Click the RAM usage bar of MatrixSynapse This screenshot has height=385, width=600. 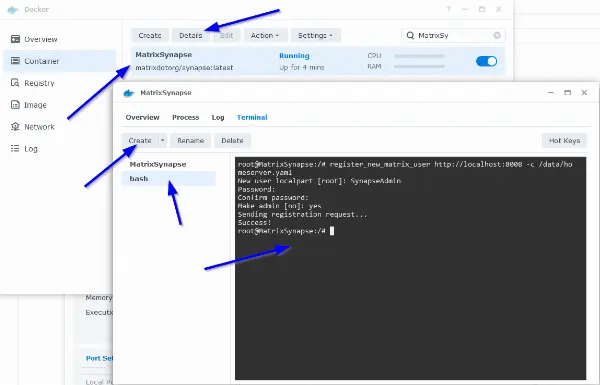[x=419, y=67]
